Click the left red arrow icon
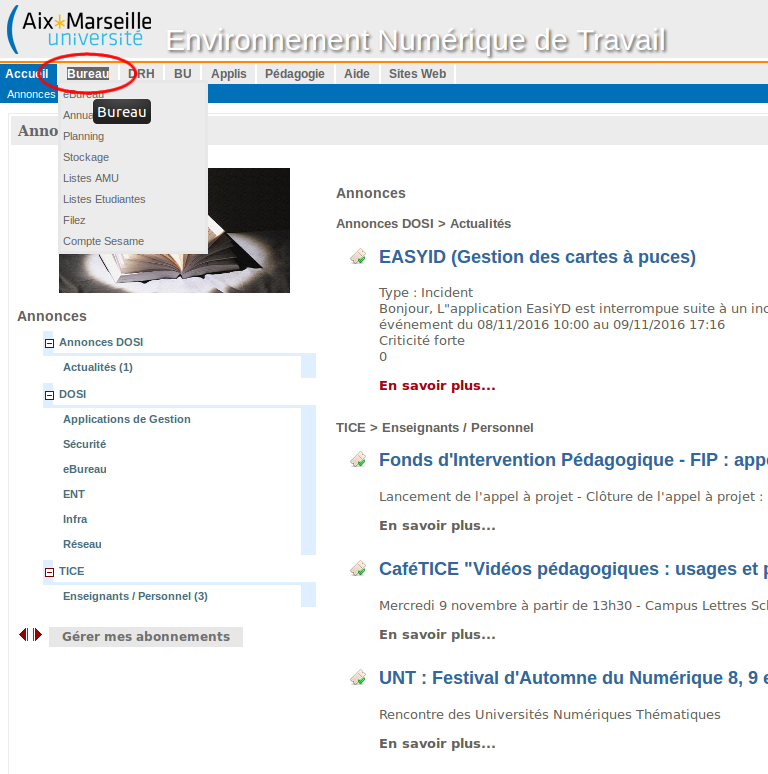Image resolution: width=768 pixels, height=774 pixels. [x=23, y=635]
